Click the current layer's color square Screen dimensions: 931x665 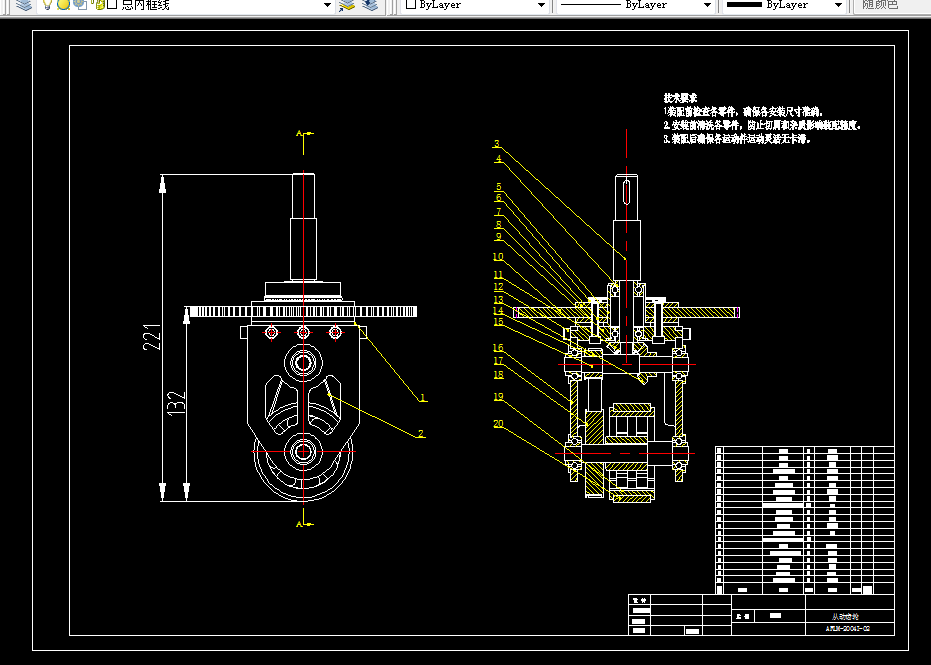pos(112,5)
